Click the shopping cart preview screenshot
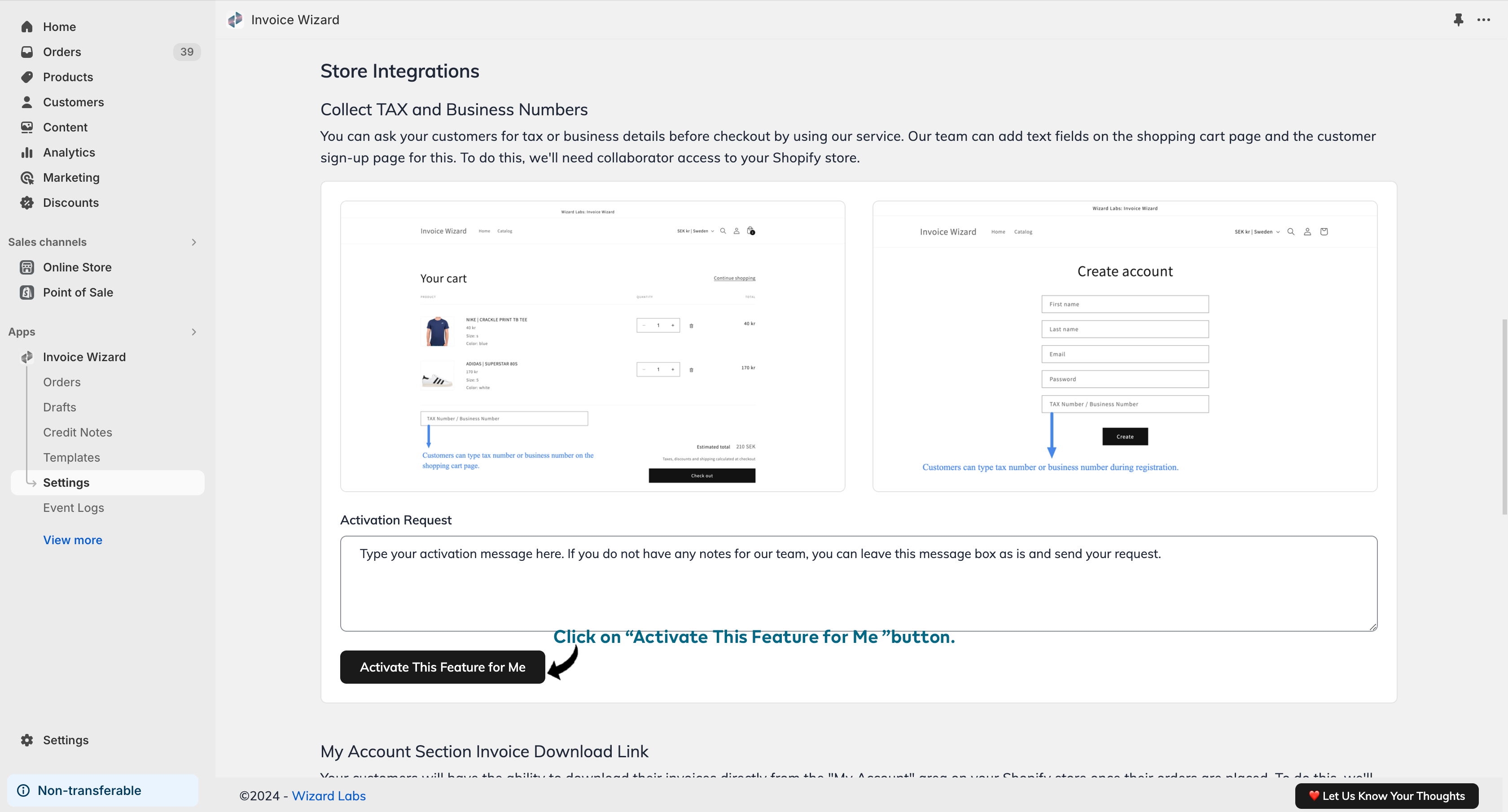This screenshot has height=812, width=1508. (592, 346)
